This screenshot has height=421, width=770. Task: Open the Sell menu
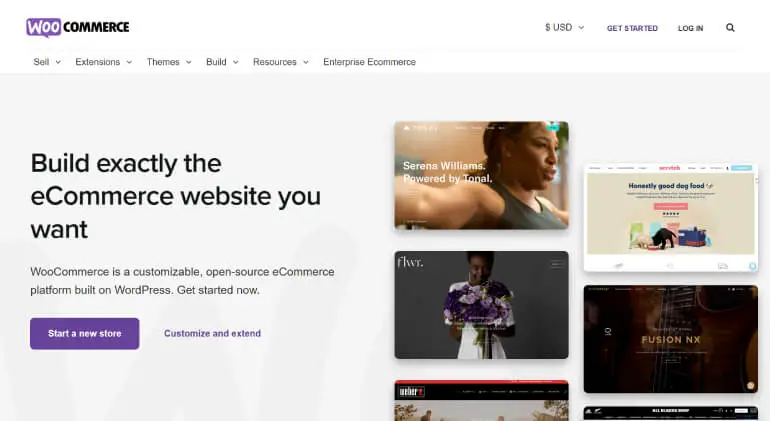click(x=47, y=62)
